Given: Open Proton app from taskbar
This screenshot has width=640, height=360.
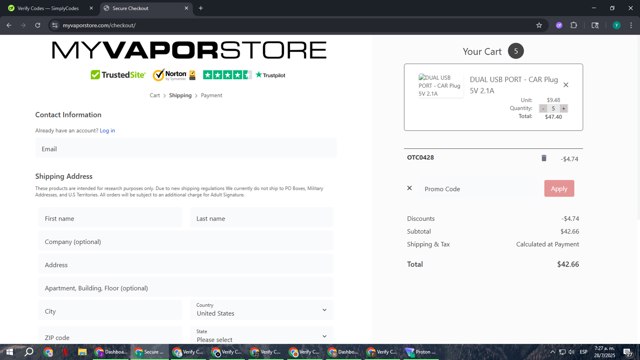Looking at the screenshot, I should [420, 352].
